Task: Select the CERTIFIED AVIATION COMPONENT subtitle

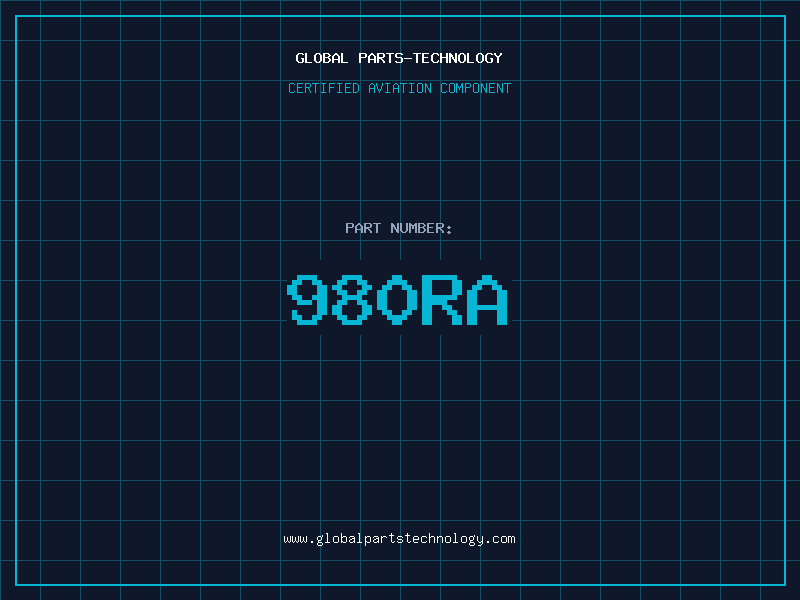Action: click(x=399, y=88)
